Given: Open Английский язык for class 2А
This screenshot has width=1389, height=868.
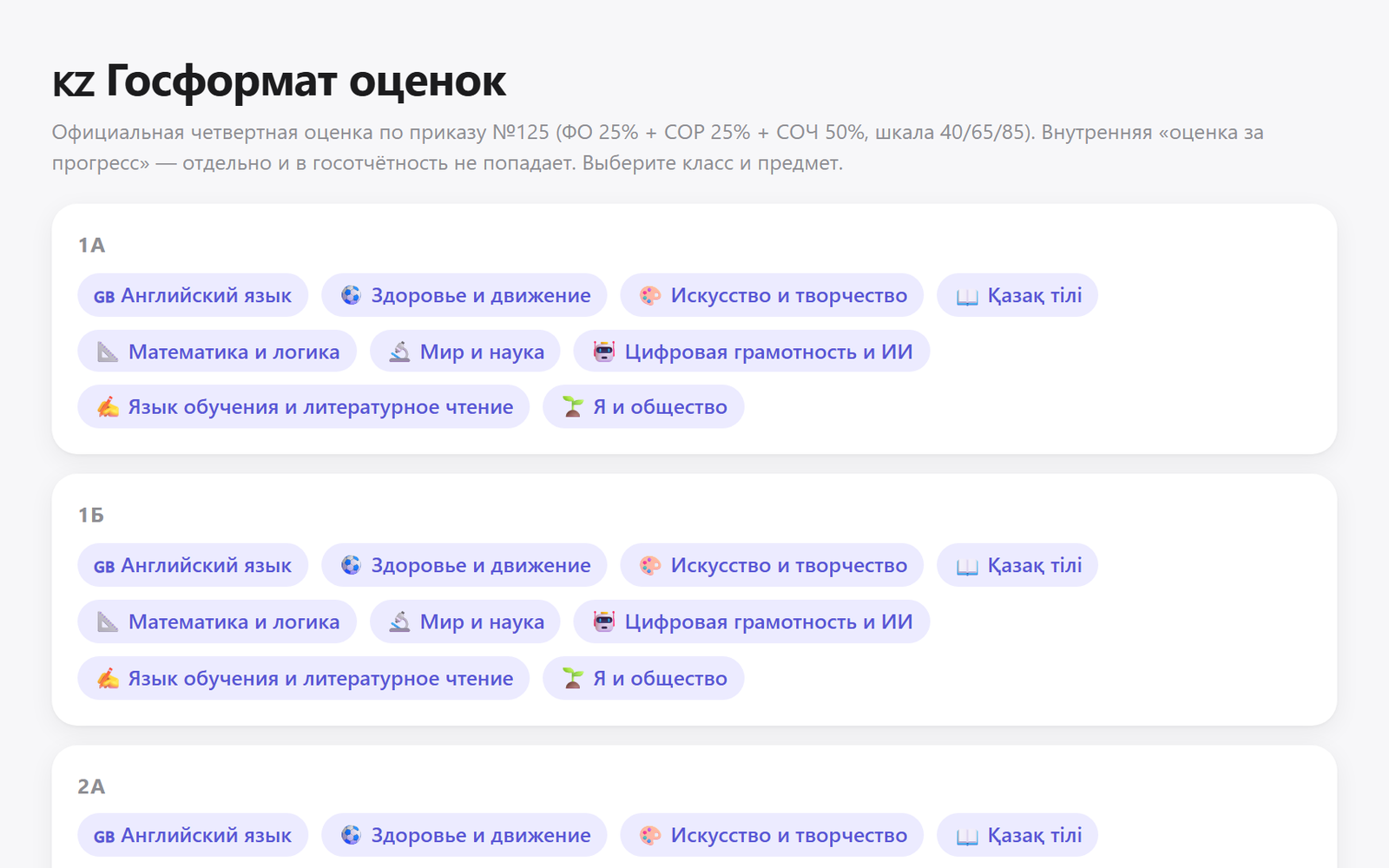Looking at the screenshot, I should tap(193, 835).
